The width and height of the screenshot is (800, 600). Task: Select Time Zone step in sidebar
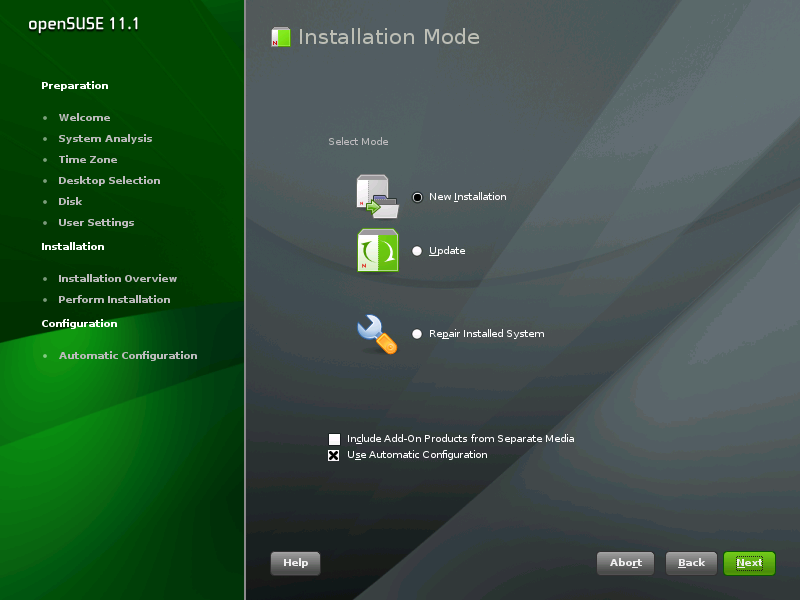tap(87, 160)
